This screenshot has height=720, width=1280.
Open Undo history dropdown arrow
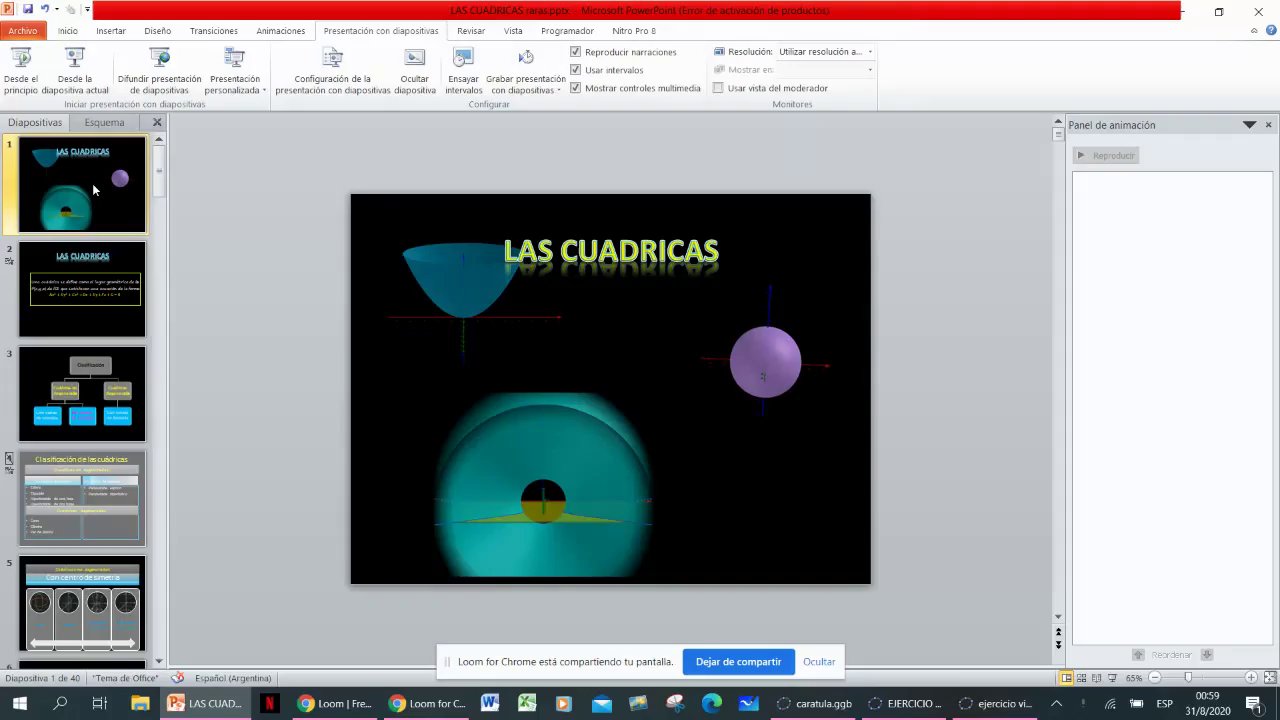56,10
